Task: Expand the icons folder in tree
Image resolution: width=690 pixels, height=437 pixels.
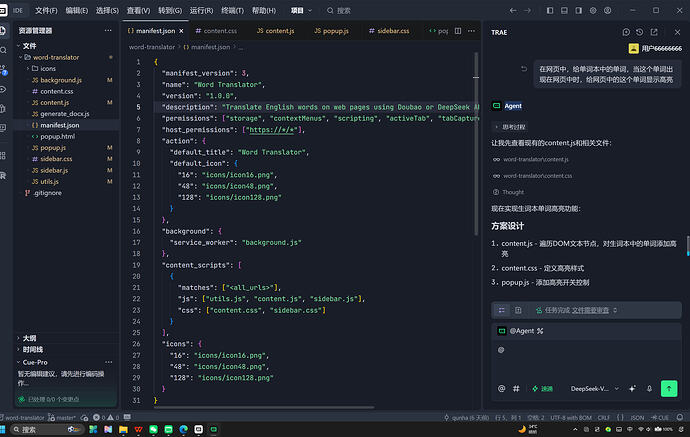Action: click(x=48, y=69)
